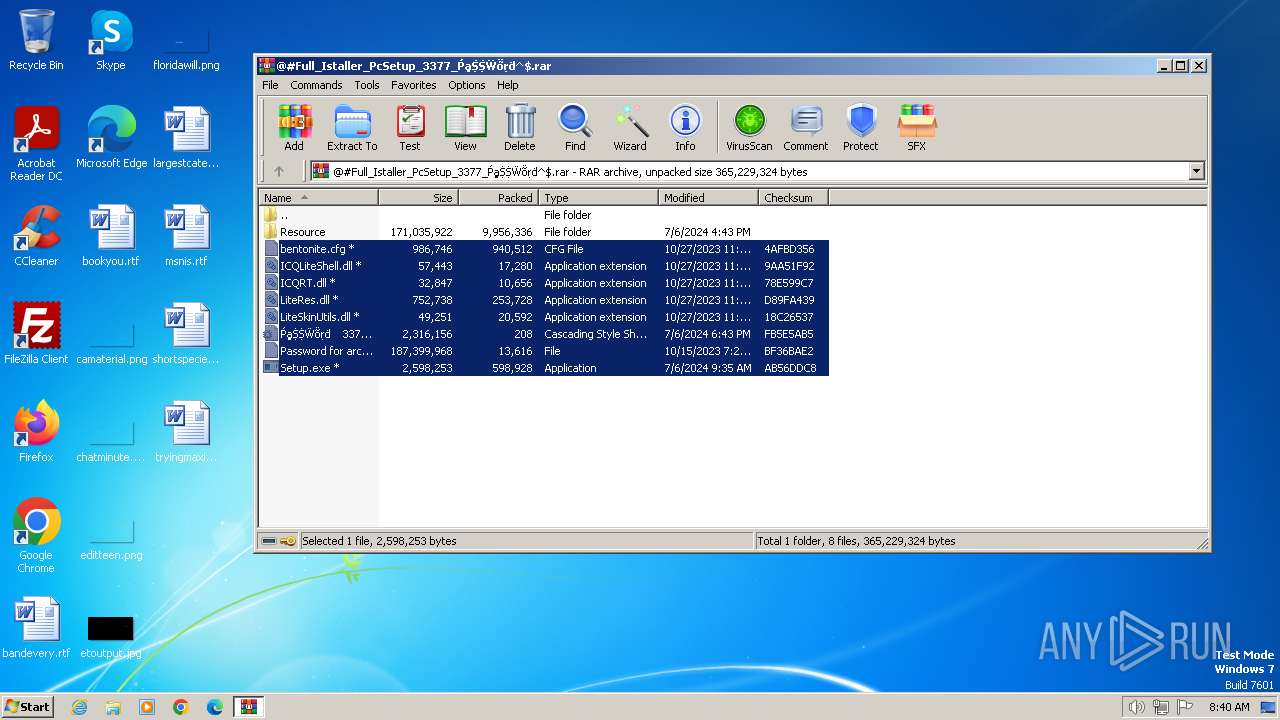Select the Resource folder row
This screenshot has height=720, width=1280.
(544, 232)
